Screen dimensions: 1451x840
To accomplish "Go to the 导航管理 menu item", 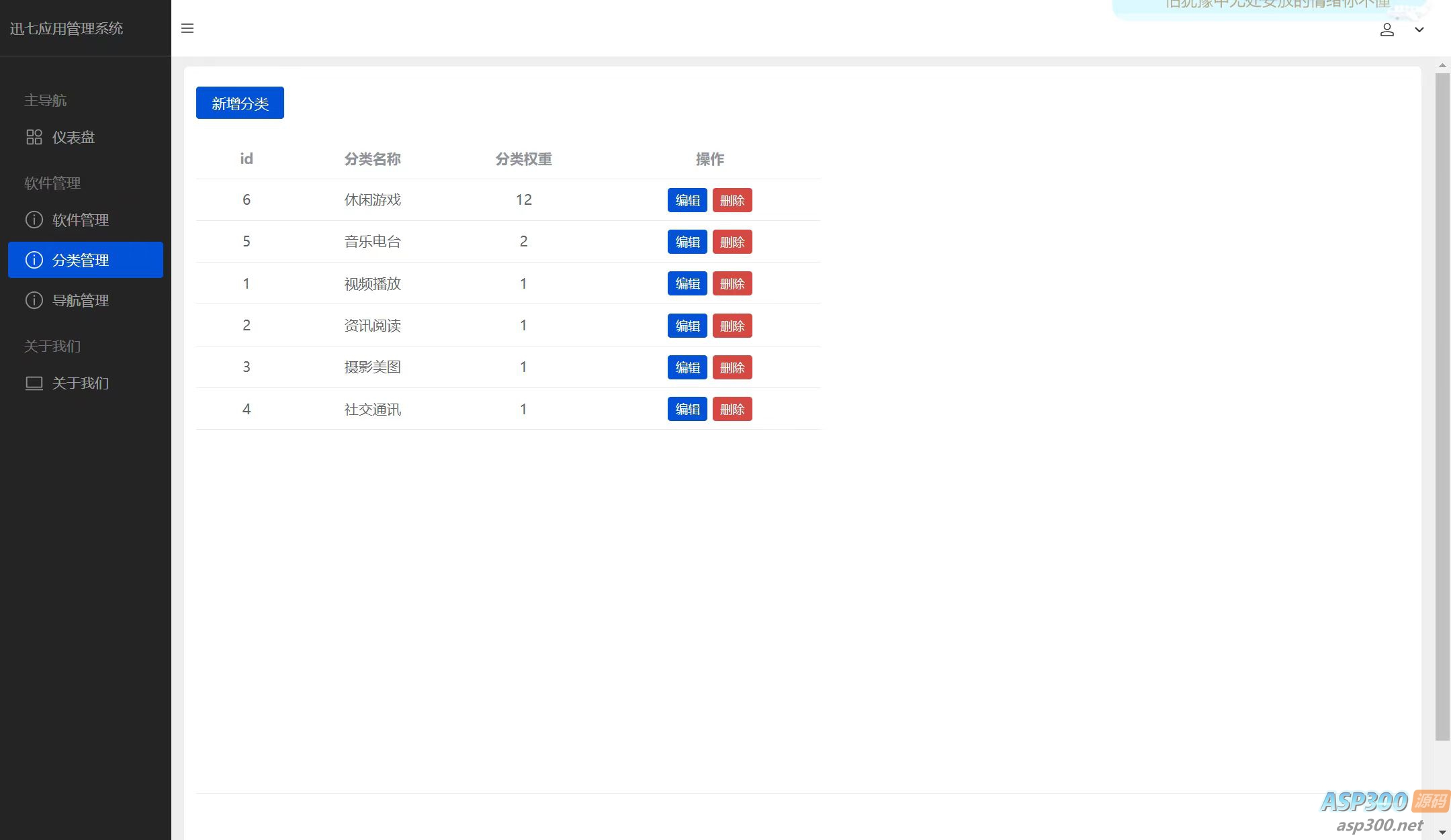I will coord(85,300).
